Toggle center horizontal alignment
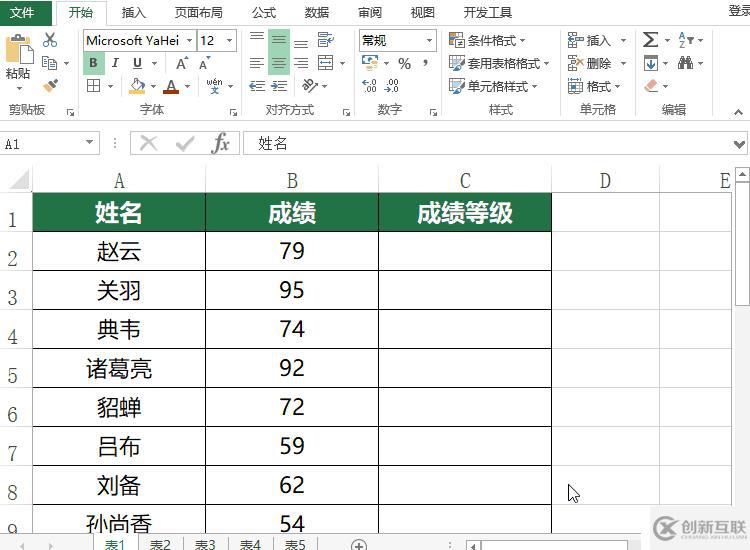750x550 pixels. [x=279, y=63]
